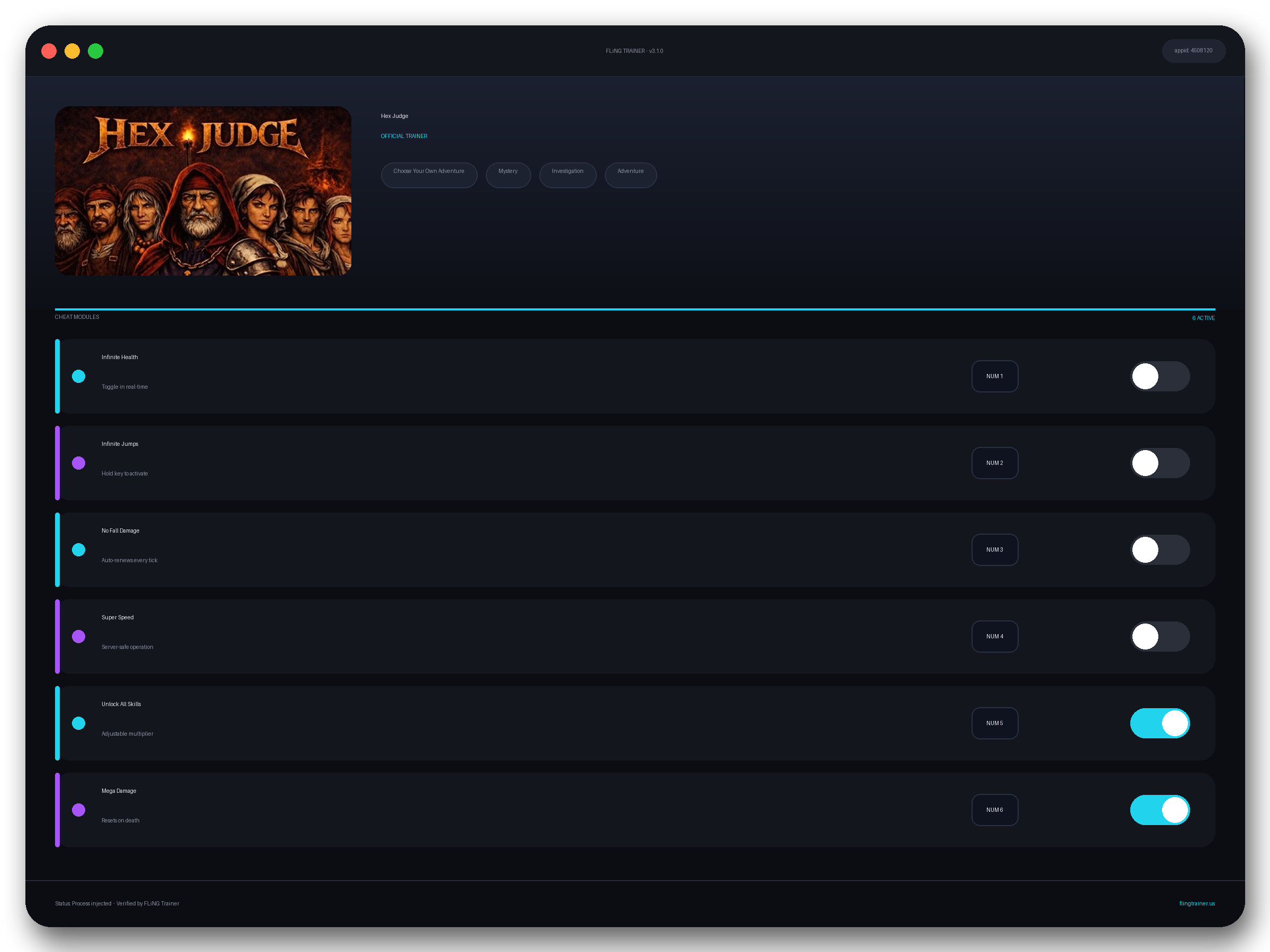
Task: Click the NUM 3 hotkey button
Action: [994, 550]
